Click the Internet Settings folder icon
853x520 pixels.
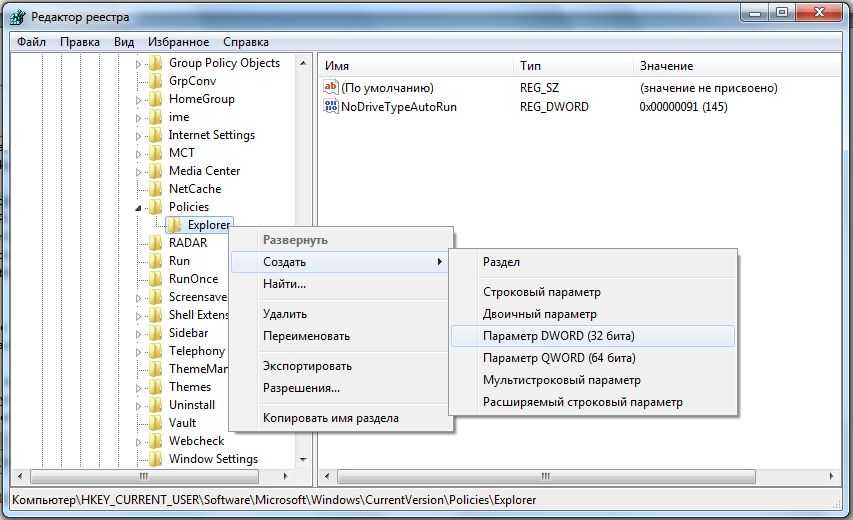[x=155, y=135]
